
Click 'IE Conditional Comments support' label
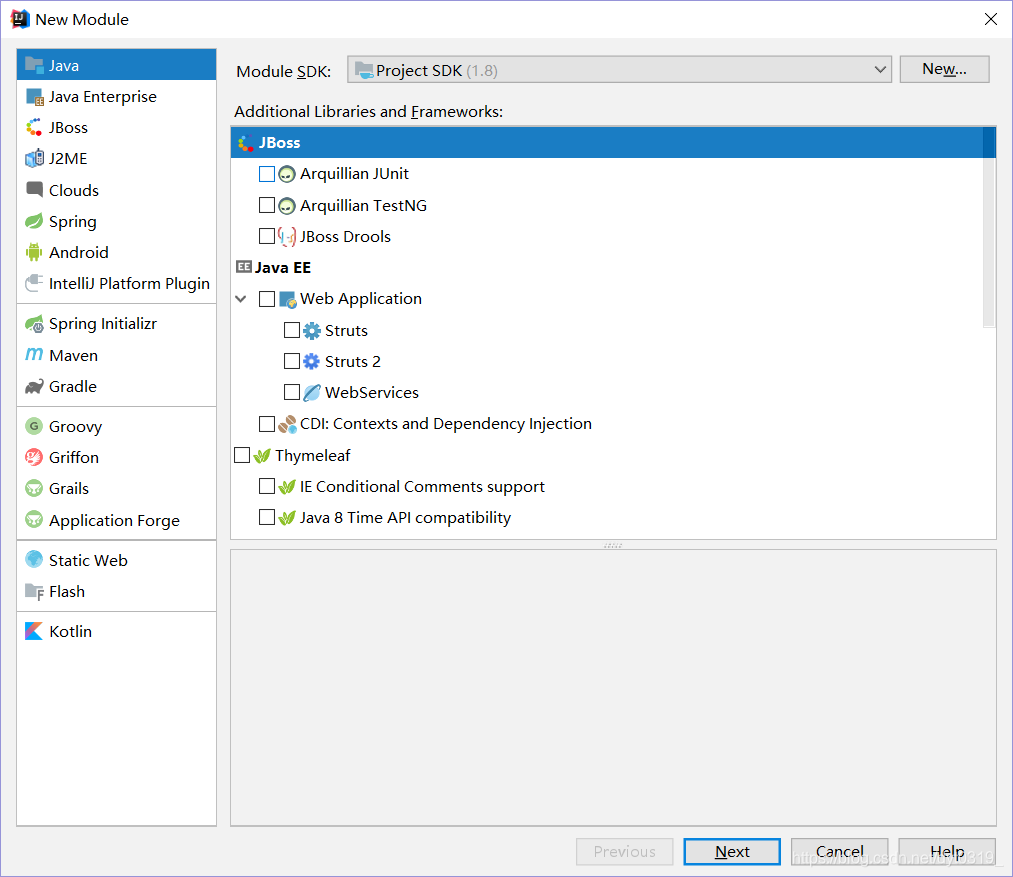[422, 487]
